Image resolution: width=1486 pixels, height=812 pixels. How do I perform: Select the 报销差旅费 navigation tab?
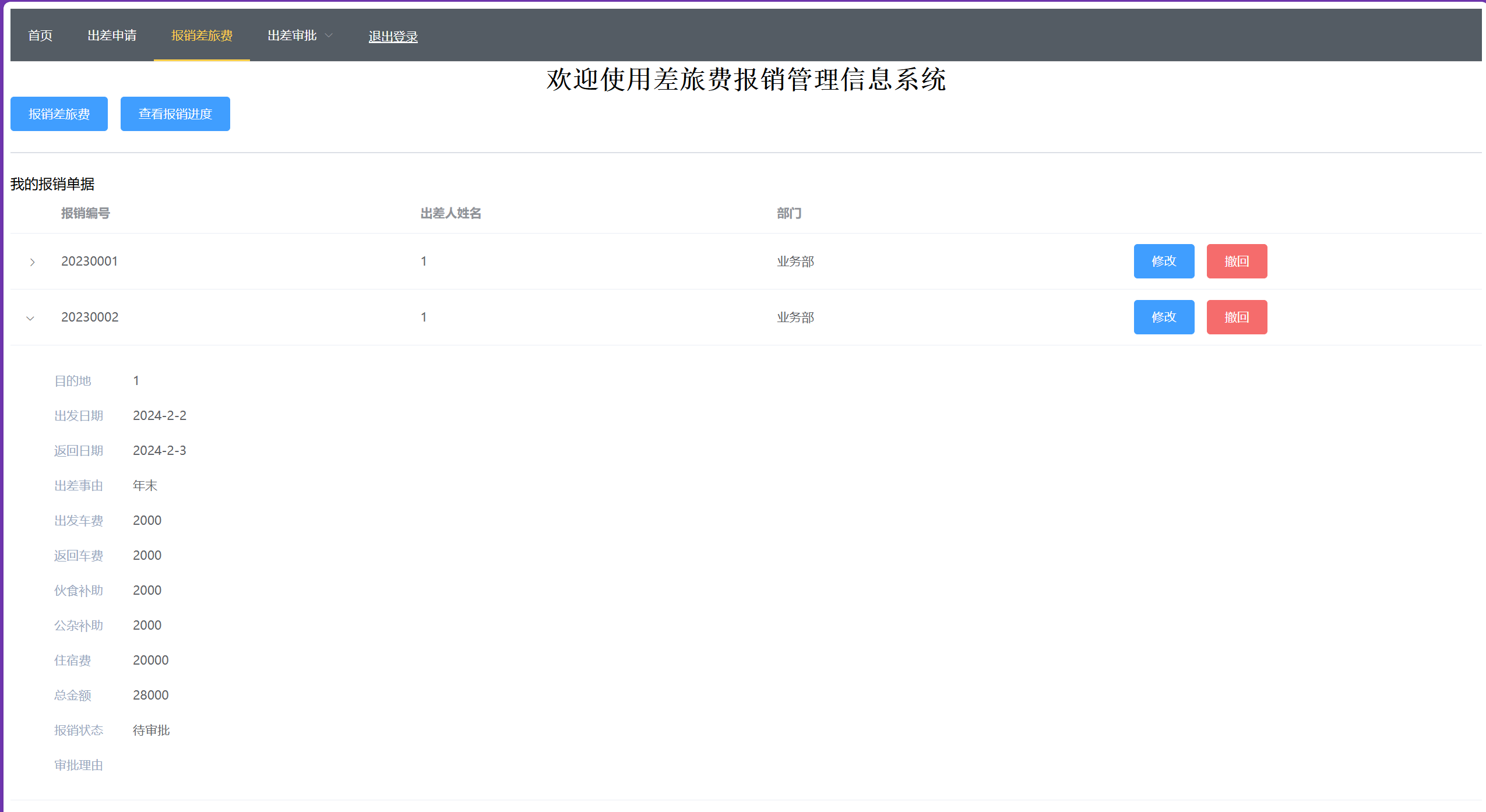202,36
